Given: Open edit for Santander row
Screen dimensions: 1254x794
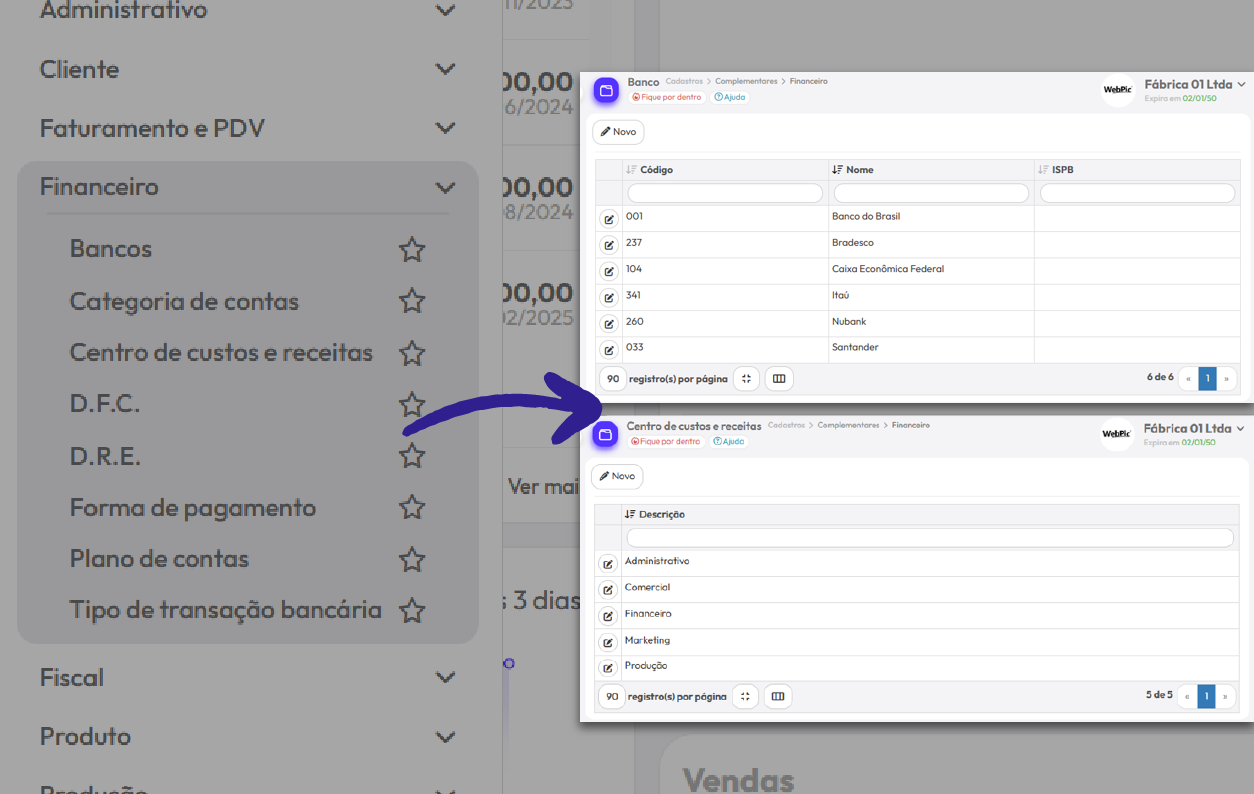Looking at the screenshot, I should tap(608, 350).
